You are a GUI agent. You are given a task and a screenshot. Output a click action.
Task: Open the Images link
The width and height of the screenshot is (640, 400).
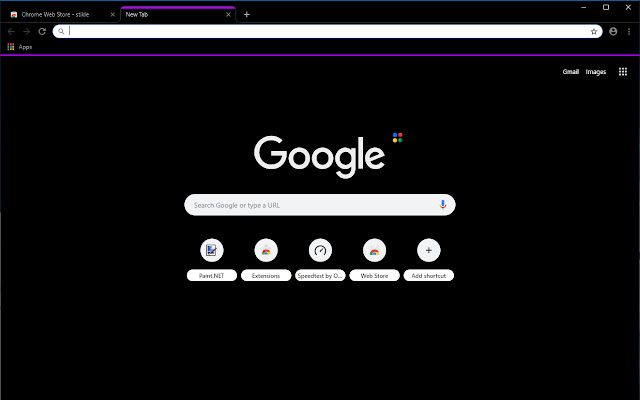[596, 72]
